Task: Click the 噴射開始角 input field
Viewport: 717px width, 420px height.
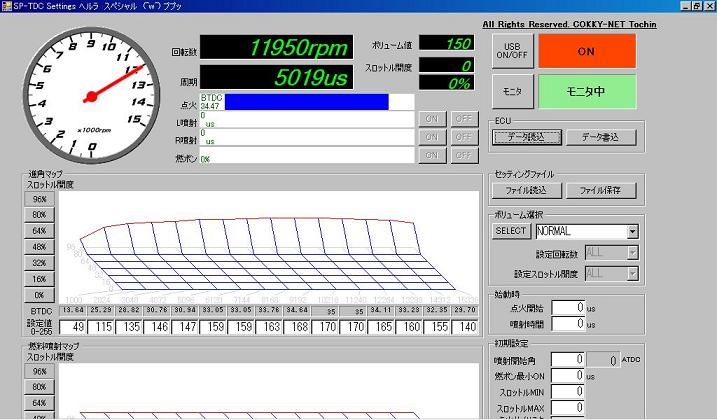Action: click(568, 360)
